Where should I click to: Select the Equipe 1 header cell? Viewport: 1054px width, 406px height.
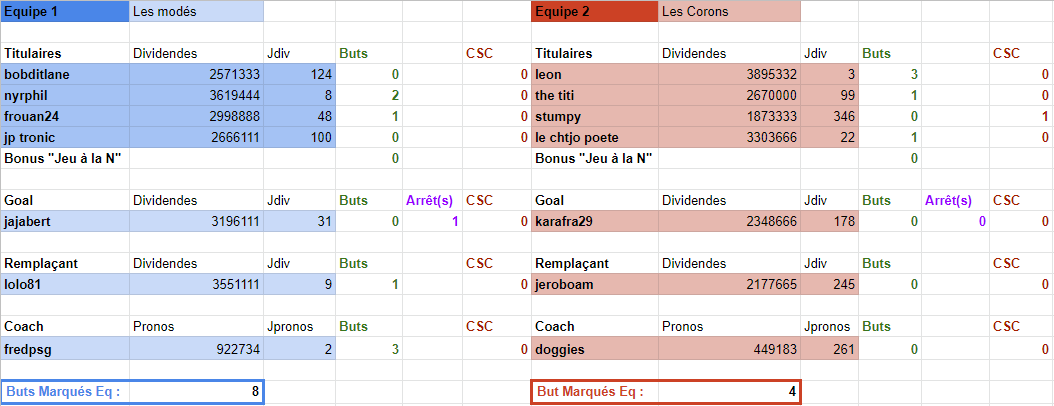point(65,12)
